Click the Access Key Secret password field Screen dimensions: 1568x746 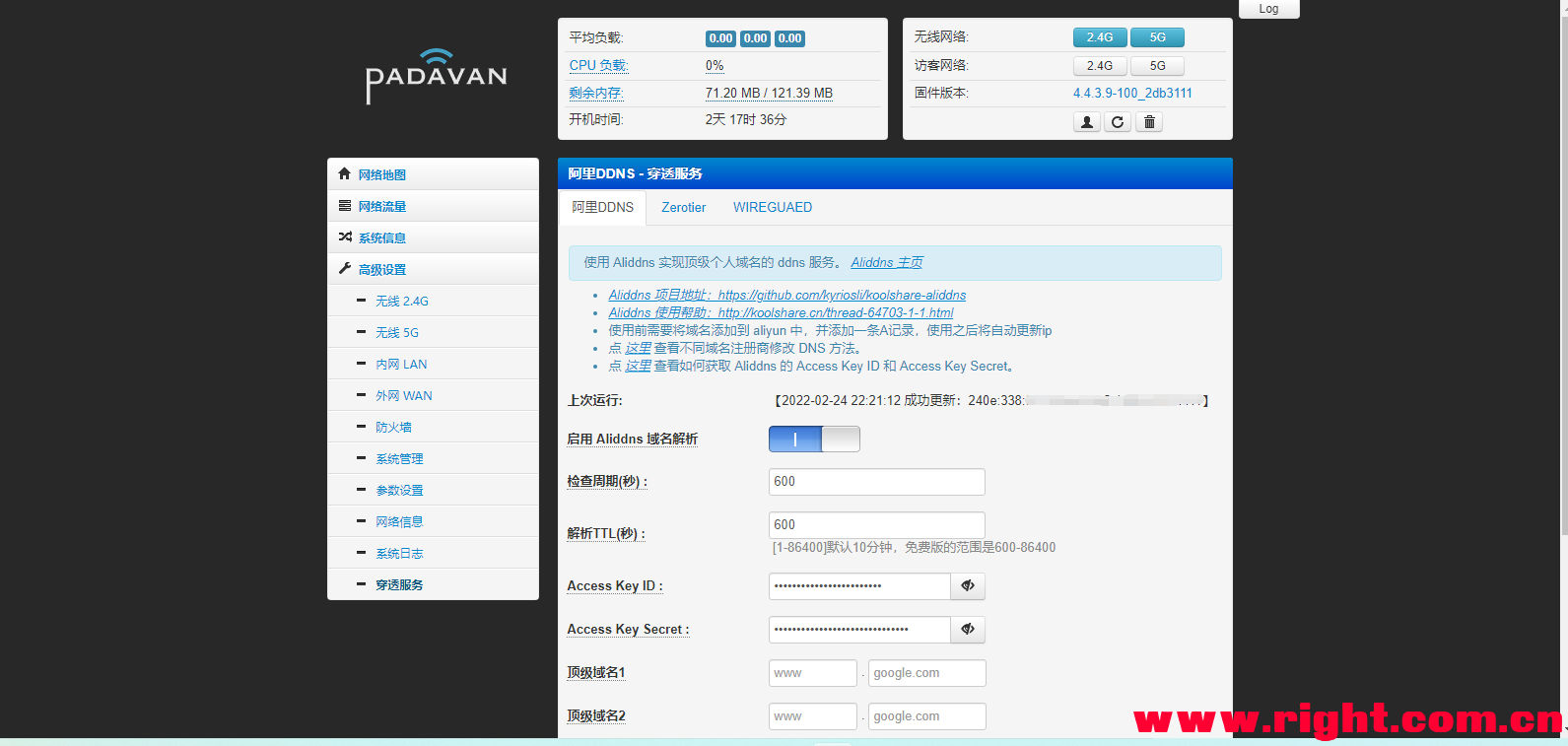click(859, 630)
